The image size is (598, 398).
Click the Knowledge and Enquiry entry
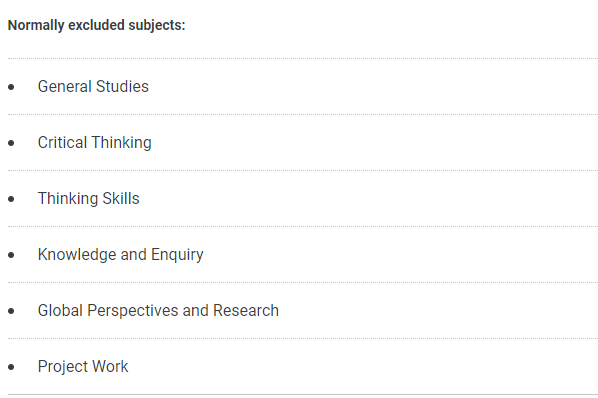click(x=121, y=255)
